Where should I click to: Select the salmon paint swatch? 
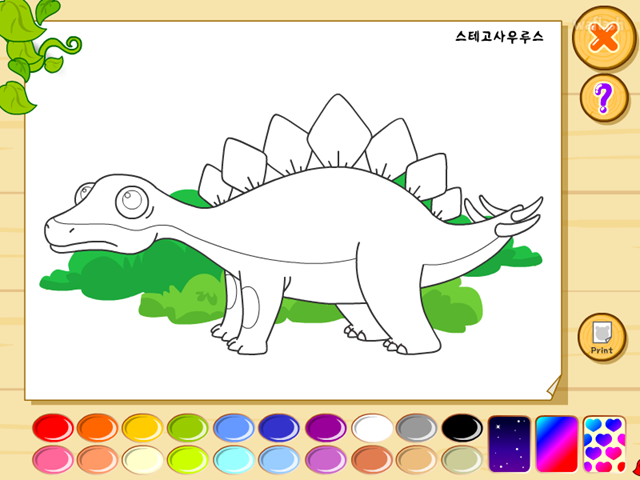98,459
